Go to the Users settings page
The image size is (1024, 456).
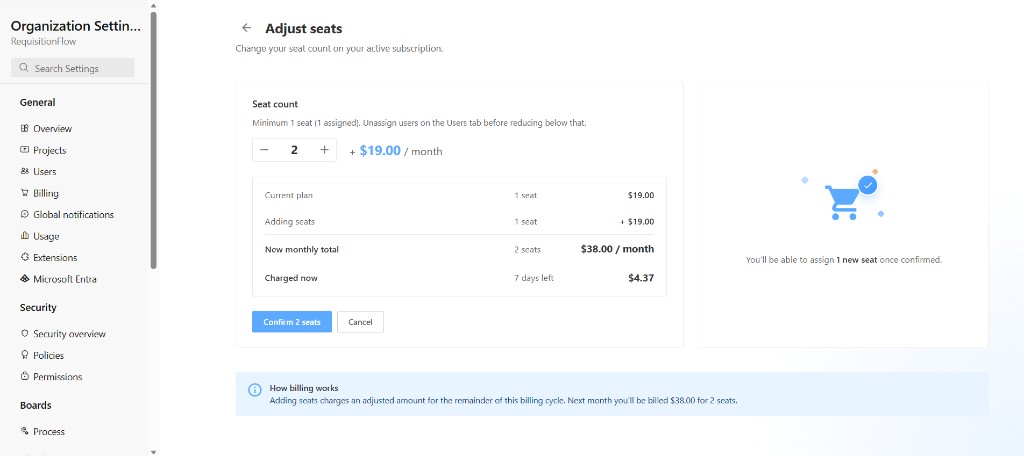[44, 172]
